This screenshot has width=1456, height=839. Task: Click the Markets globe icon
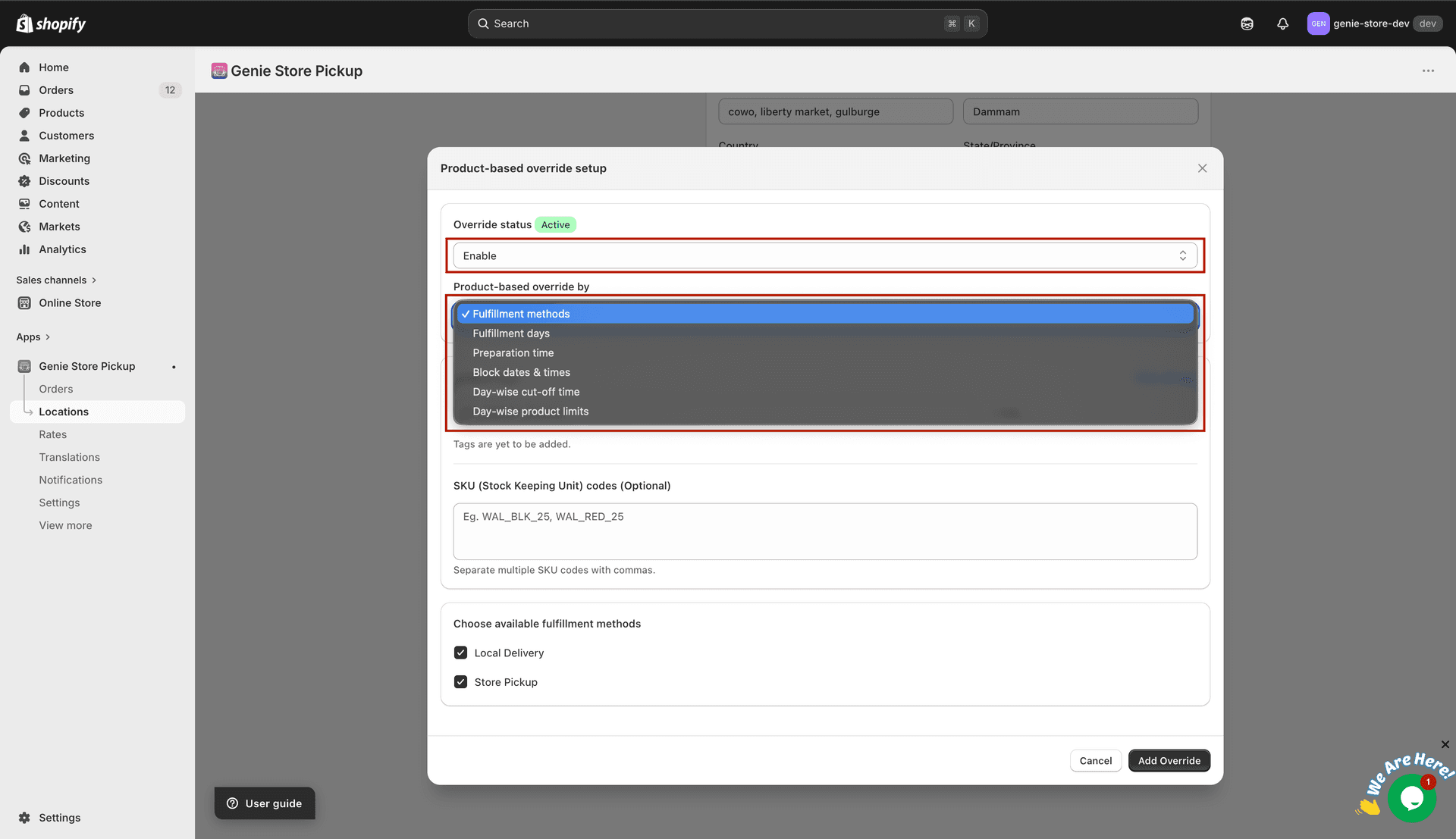[x=24, y=227]
